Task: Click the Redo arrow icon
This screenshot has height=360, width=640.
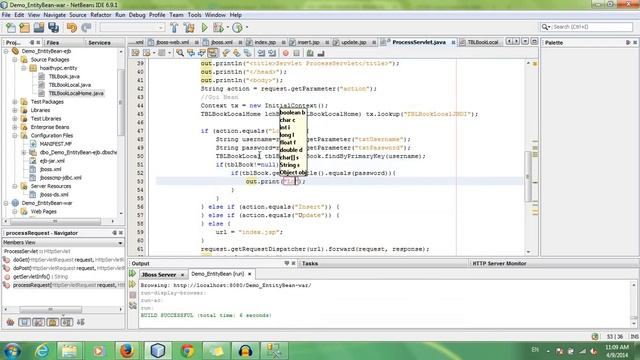Action: tap(86, 27)
